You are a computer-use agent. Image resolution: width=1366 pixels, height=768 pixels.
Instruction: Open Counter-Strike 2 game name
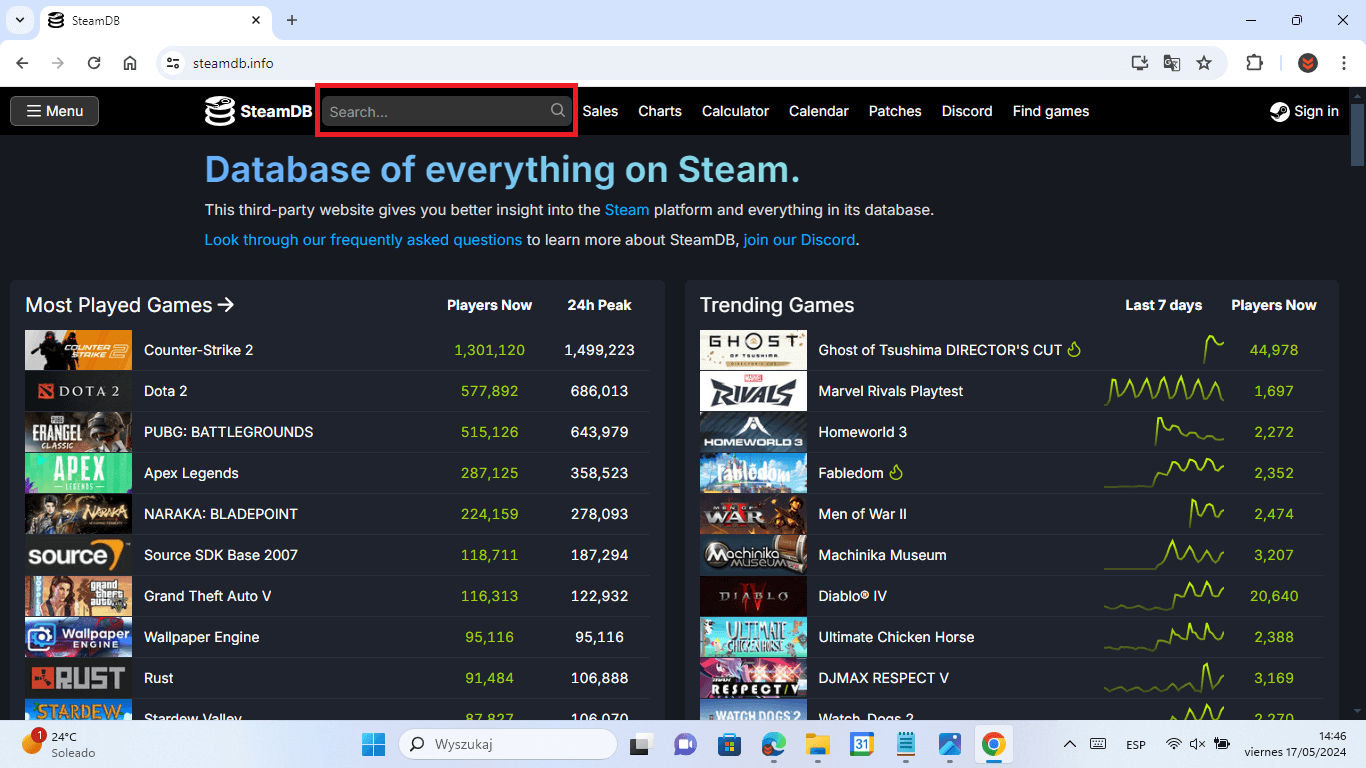tap(198, 350)
